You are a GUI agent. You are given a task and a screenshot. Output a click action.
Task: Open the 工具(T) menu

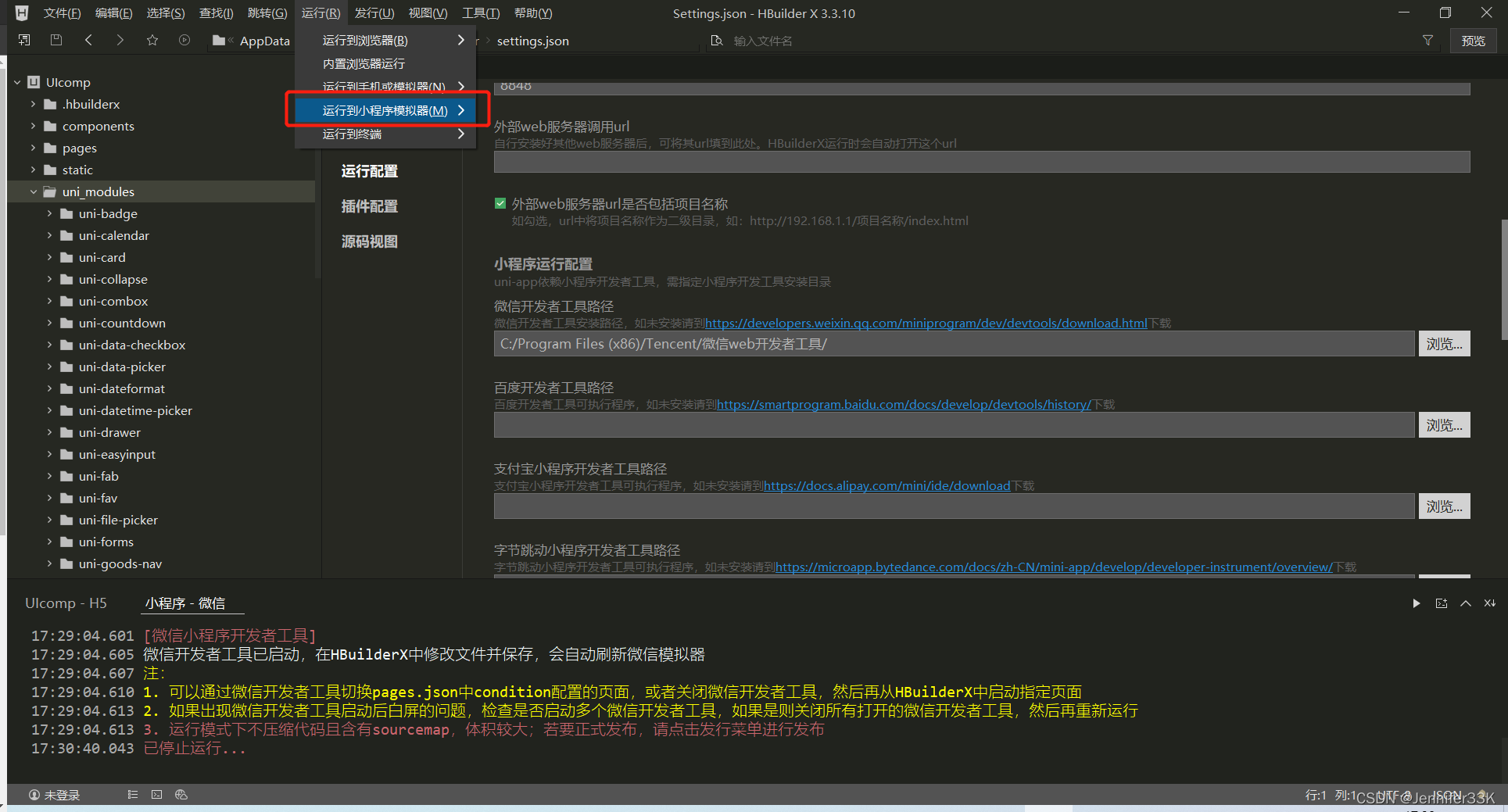point(481,13)
